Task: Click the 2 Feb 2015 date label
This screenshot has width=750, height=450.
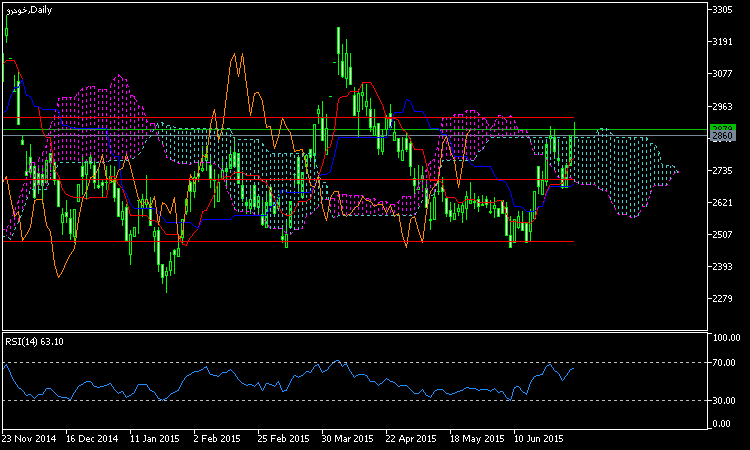Action: [217, 439]
